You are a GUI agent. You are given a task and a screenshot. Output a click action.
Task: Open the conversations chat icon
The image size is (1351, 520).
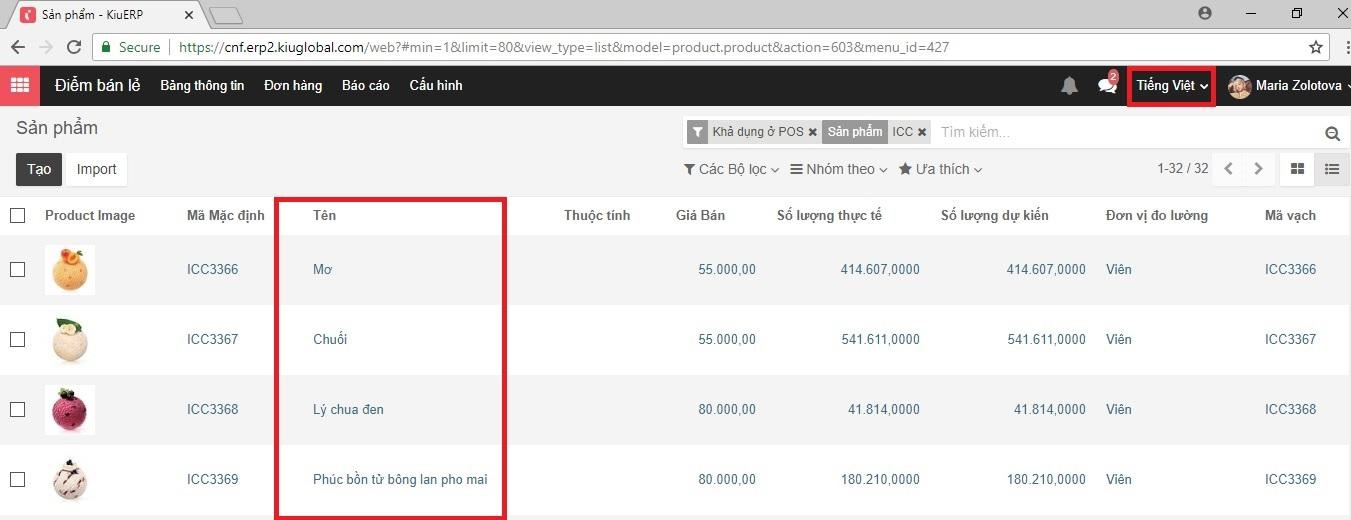1107,86
